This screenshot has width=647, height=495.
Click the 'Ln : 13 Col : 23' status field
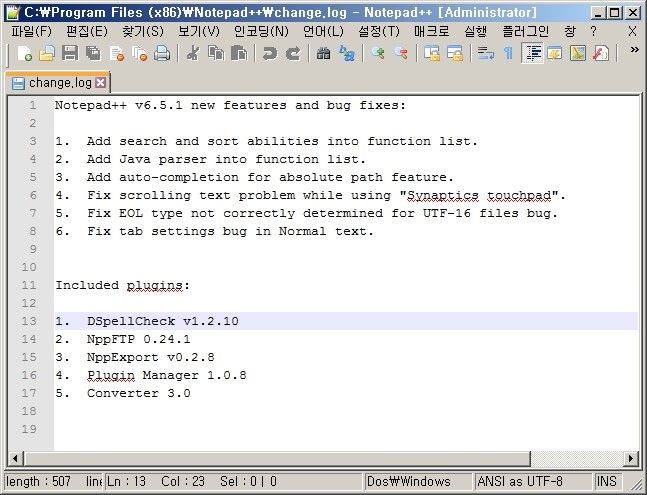click(156, 481)
